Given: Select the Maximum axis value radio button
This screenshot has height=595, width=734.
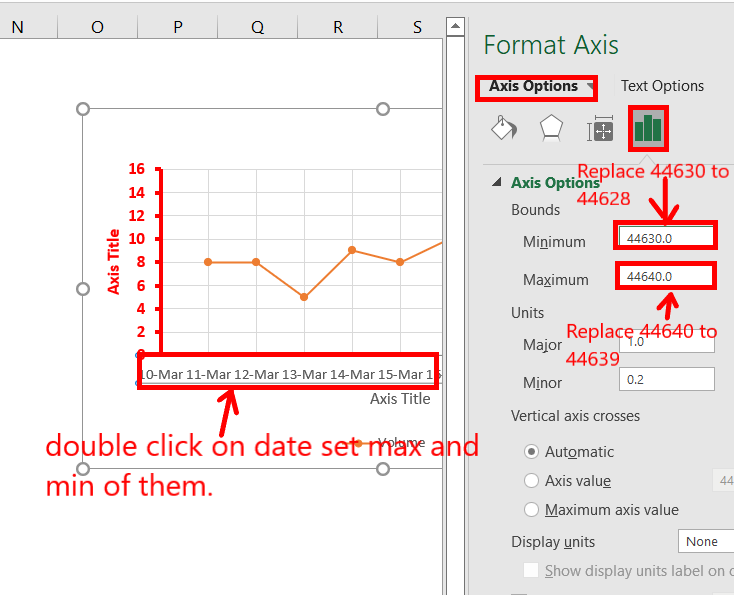Looking at the screenshot, I should (531, 509).
